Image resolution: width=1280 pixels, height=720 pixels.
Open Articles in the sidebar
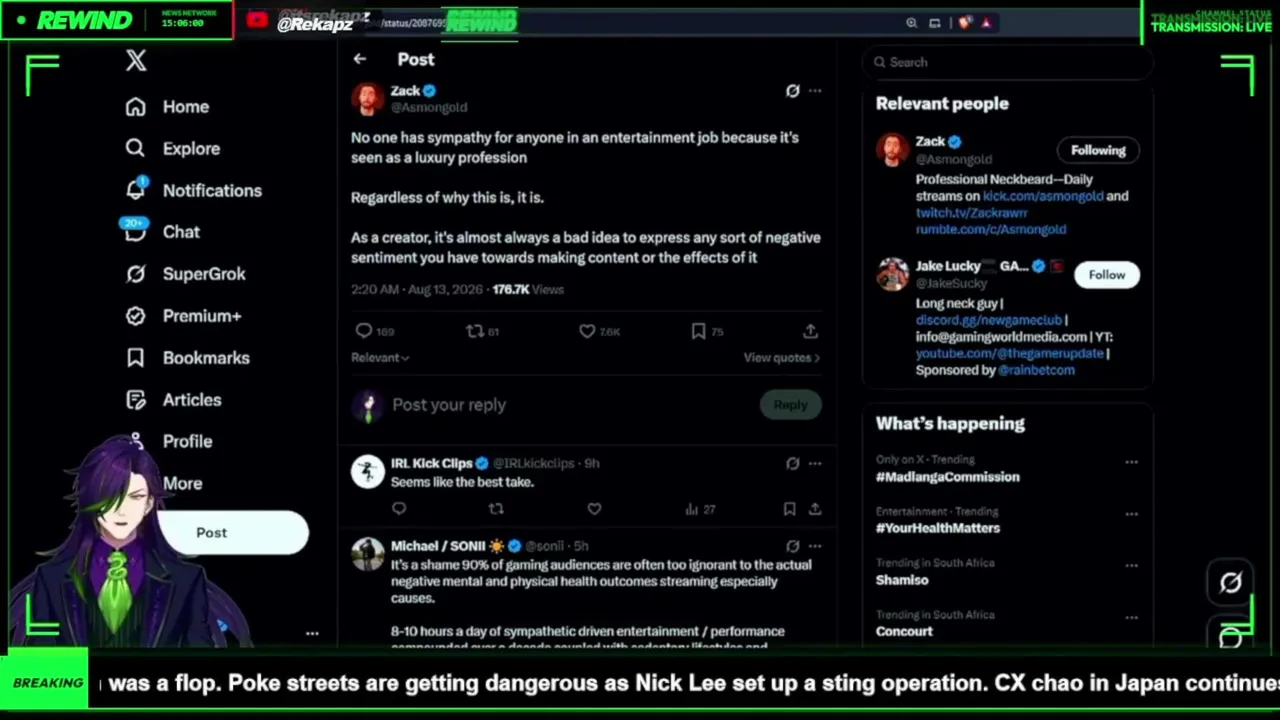click(x=173, y=400)
